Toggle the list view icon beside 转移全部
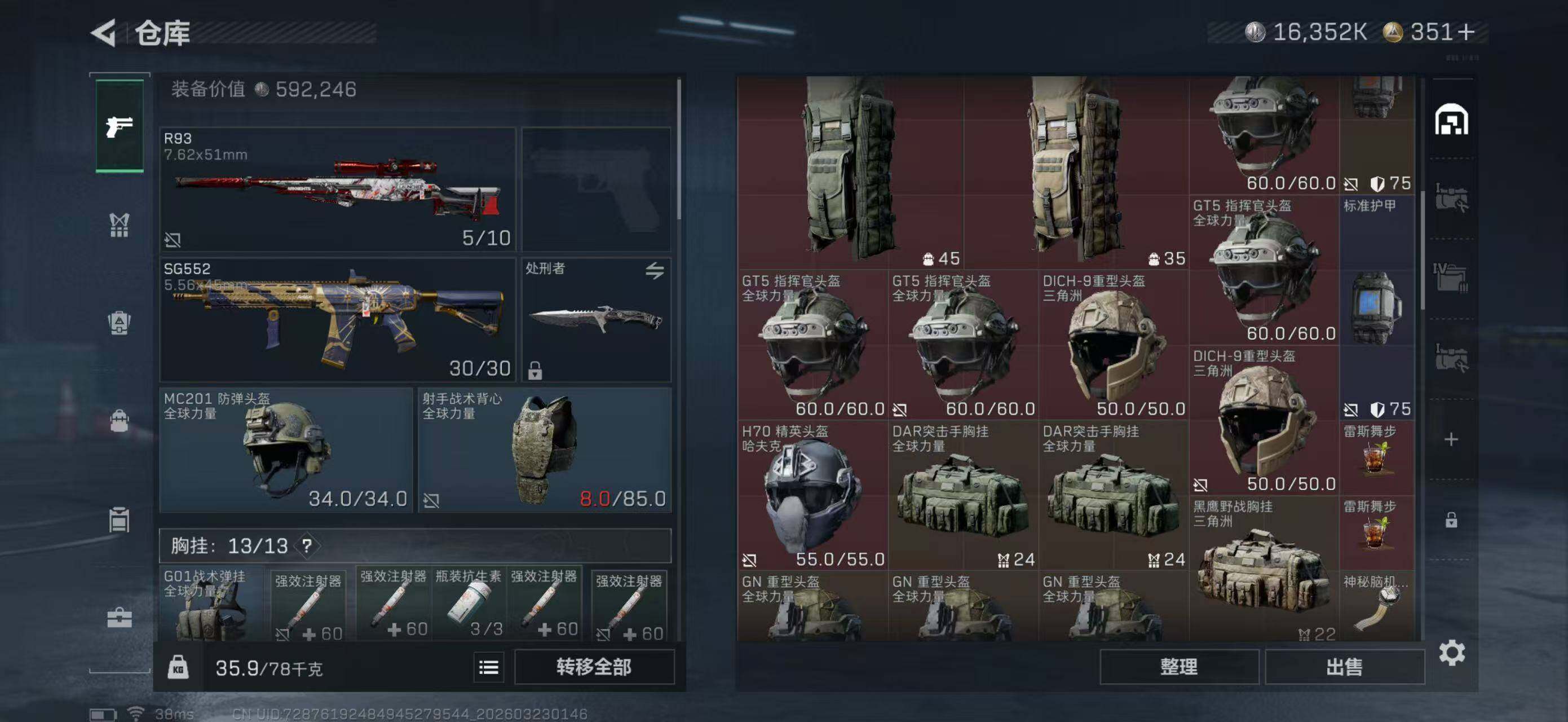 point(489,667)
